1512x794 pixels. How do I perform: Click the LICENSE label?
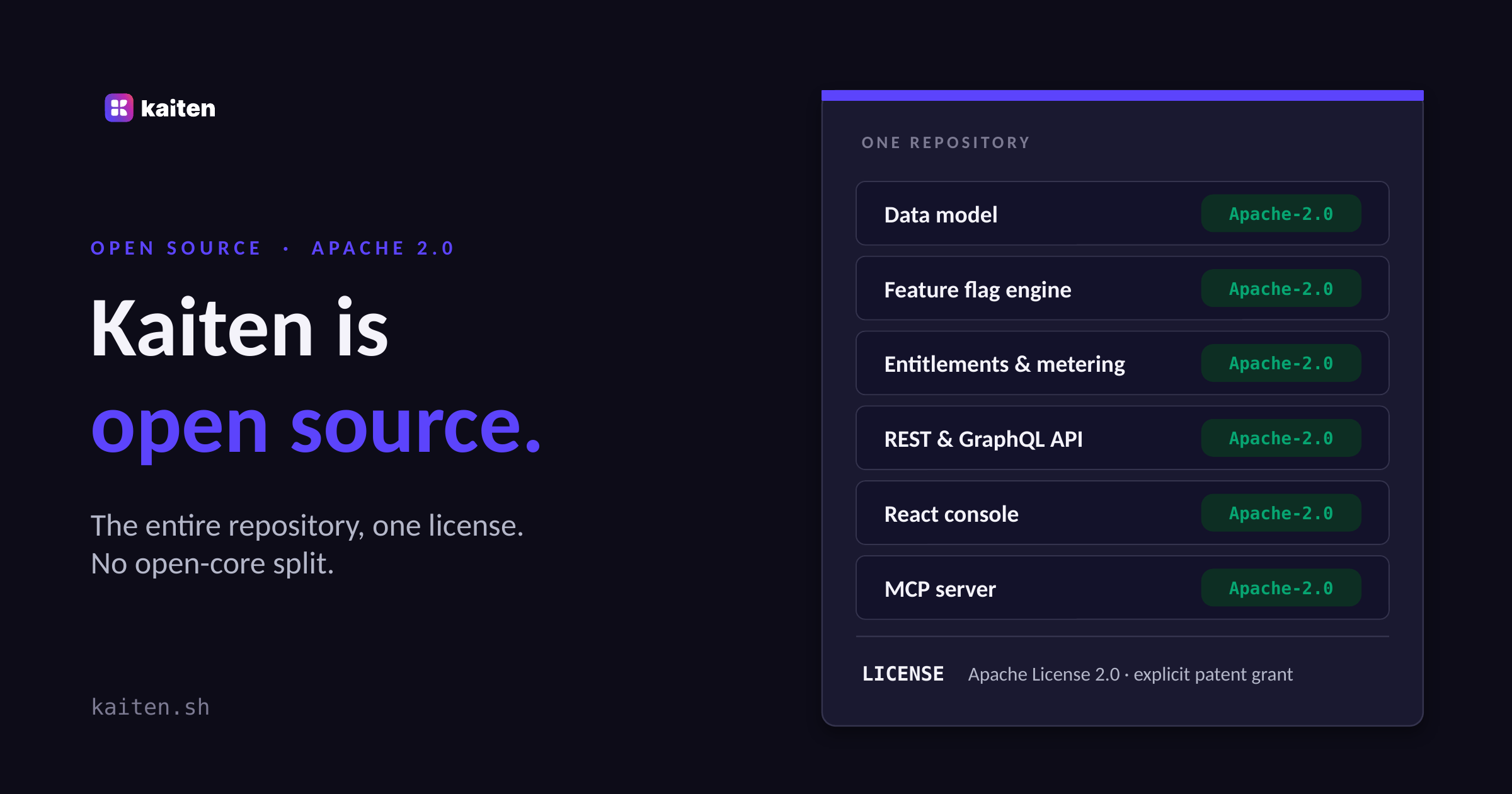tap(903, 674)
